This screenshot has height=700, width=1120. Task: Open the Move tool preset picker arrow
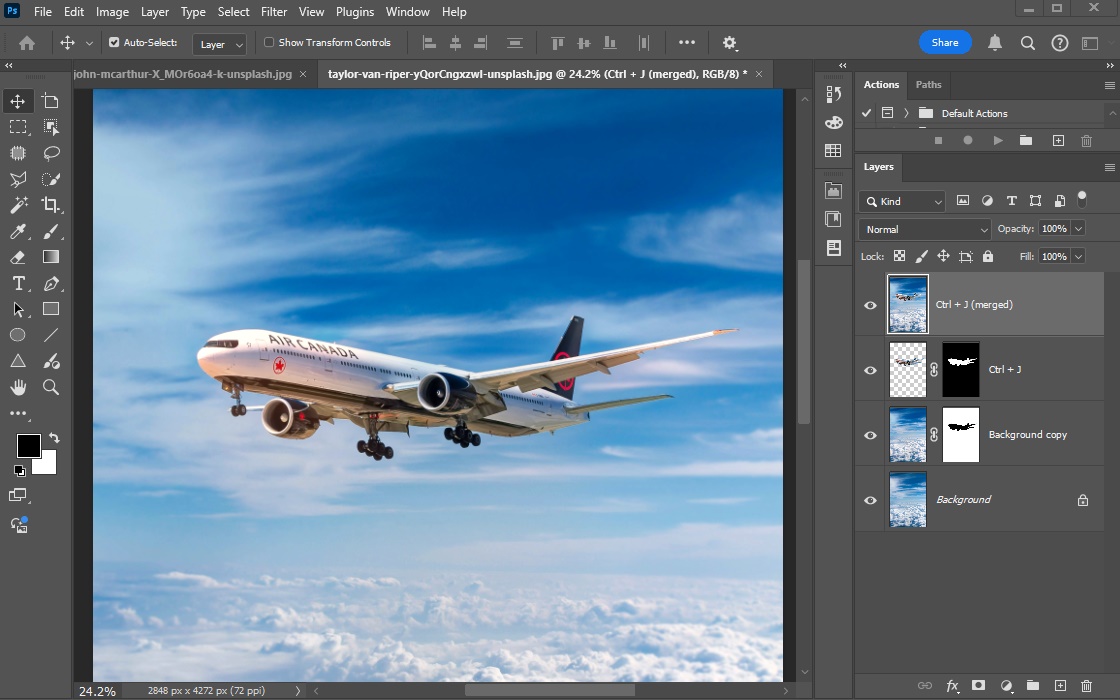click(x=89, y=43)
